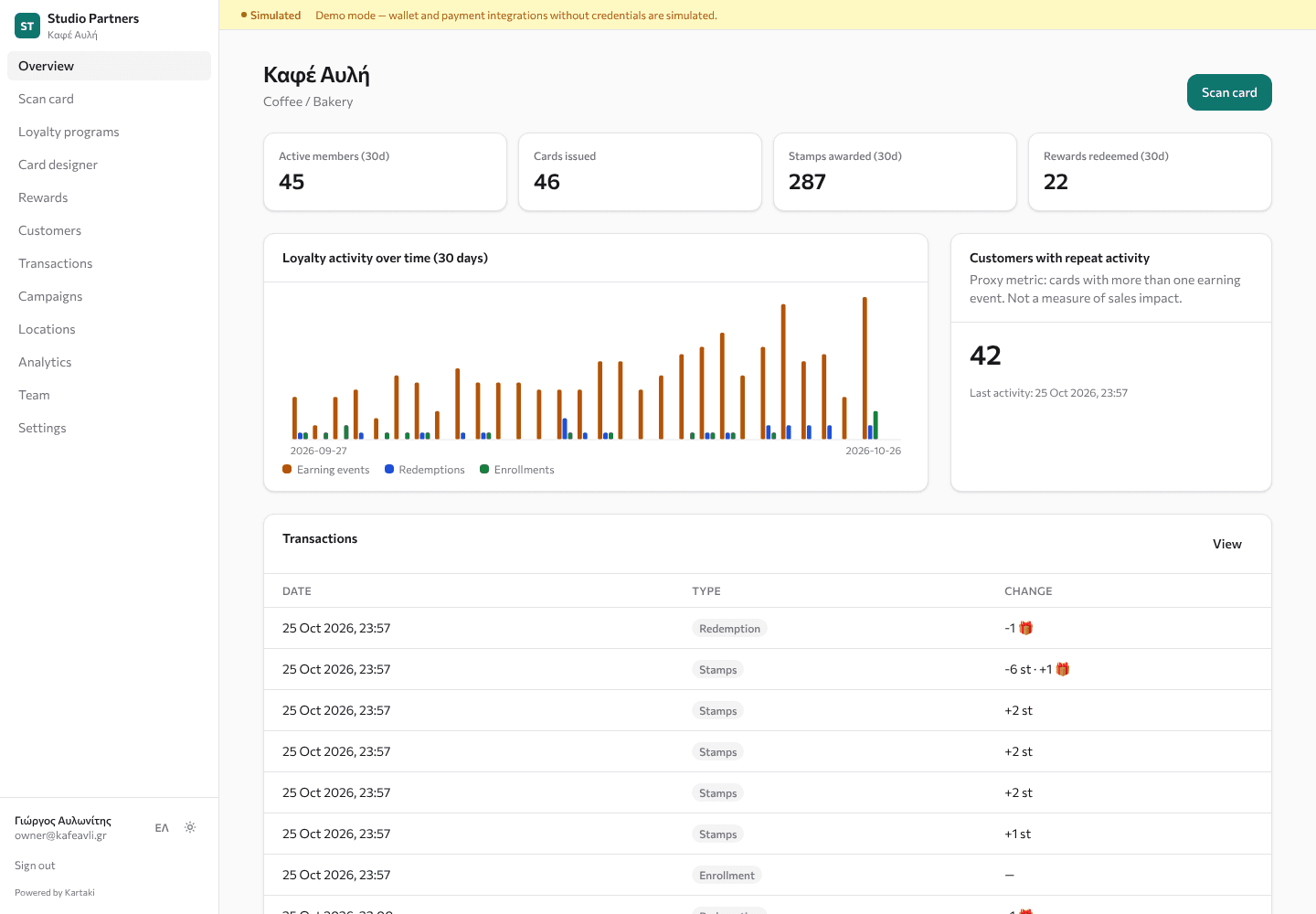Click the gift icon in Redemption row
This screenshot has width=1316, height=914.
[x=1025, y=628]
